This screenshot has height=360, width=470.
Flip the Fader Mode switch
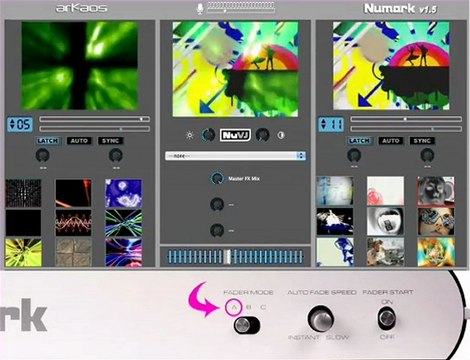pyautogui.click(x=246, y=325)
